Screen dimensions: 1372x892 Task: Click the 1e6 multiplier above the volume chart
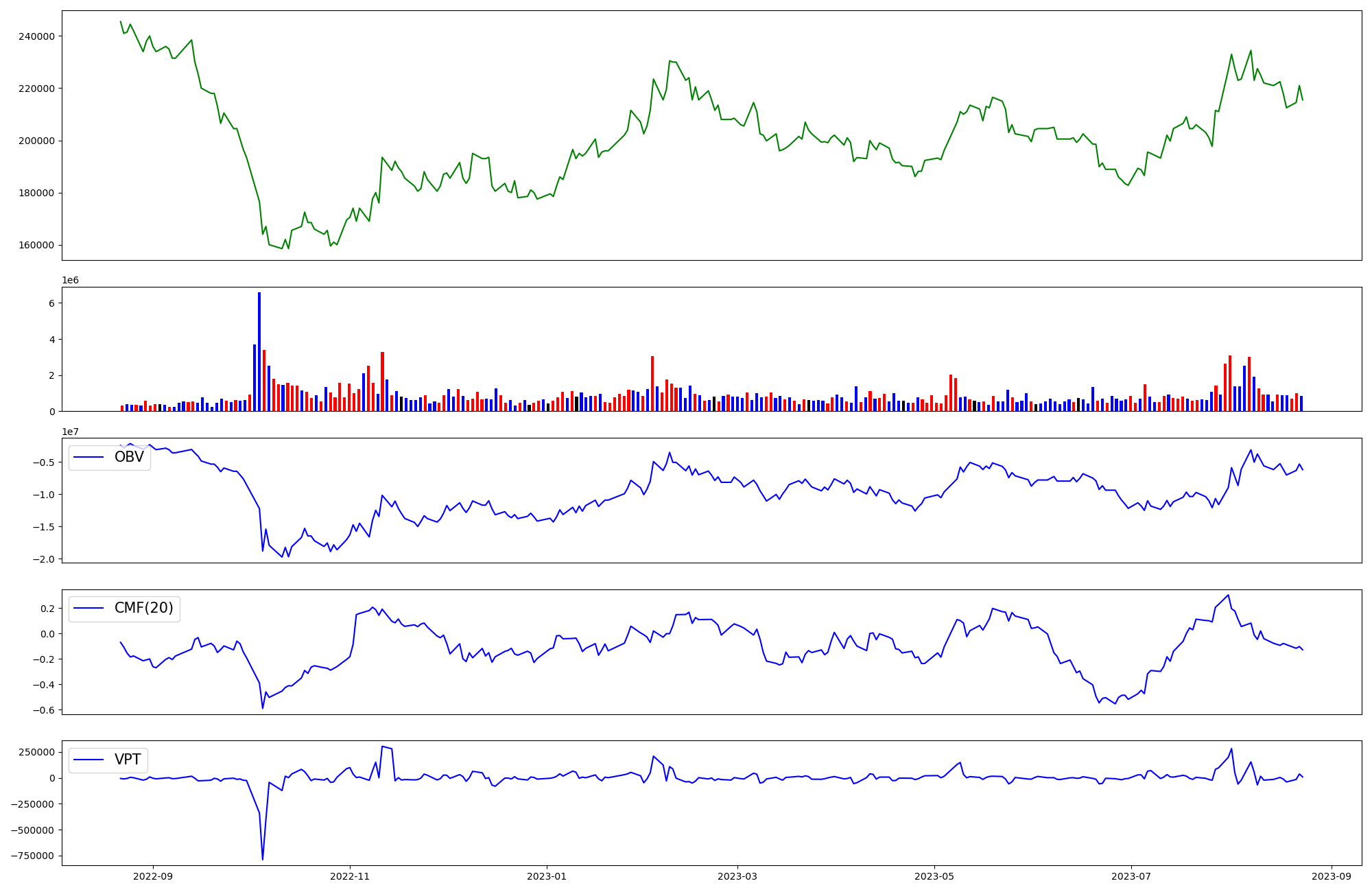70,280
